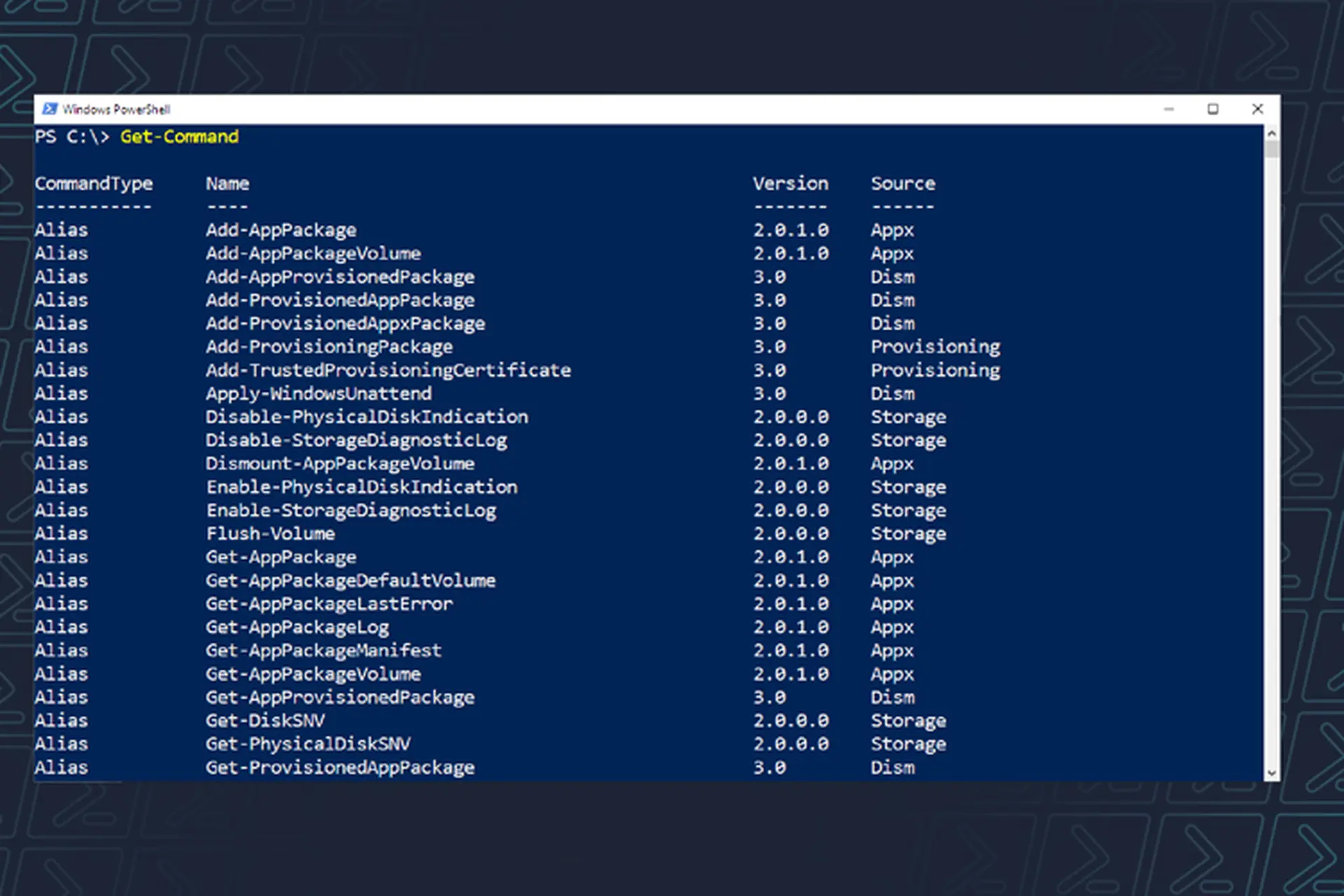
Task: Click the Storage source for Get-PhysicalDiskSNV
Action: click(909, 744)
